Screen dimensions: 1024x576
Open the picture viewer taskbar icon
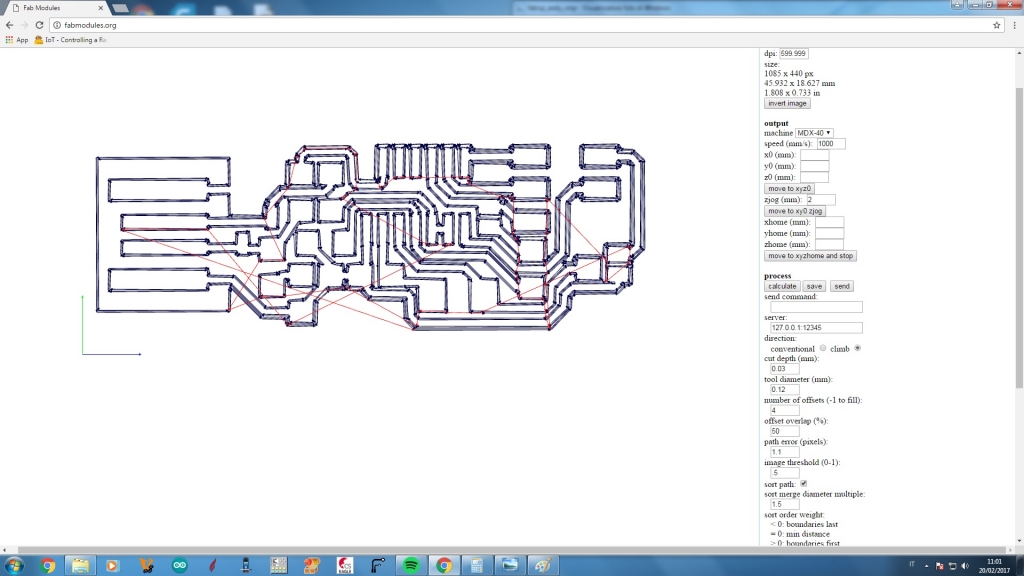point(510,565)
